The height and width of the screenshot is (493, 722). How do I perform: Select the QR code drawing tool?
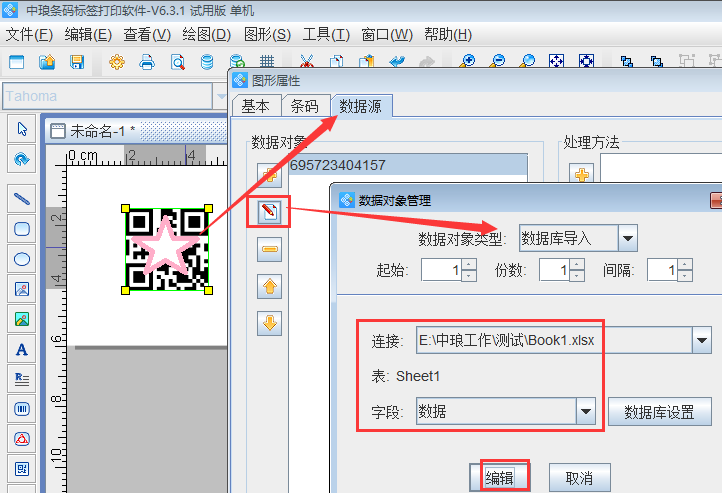click(22, 469)
